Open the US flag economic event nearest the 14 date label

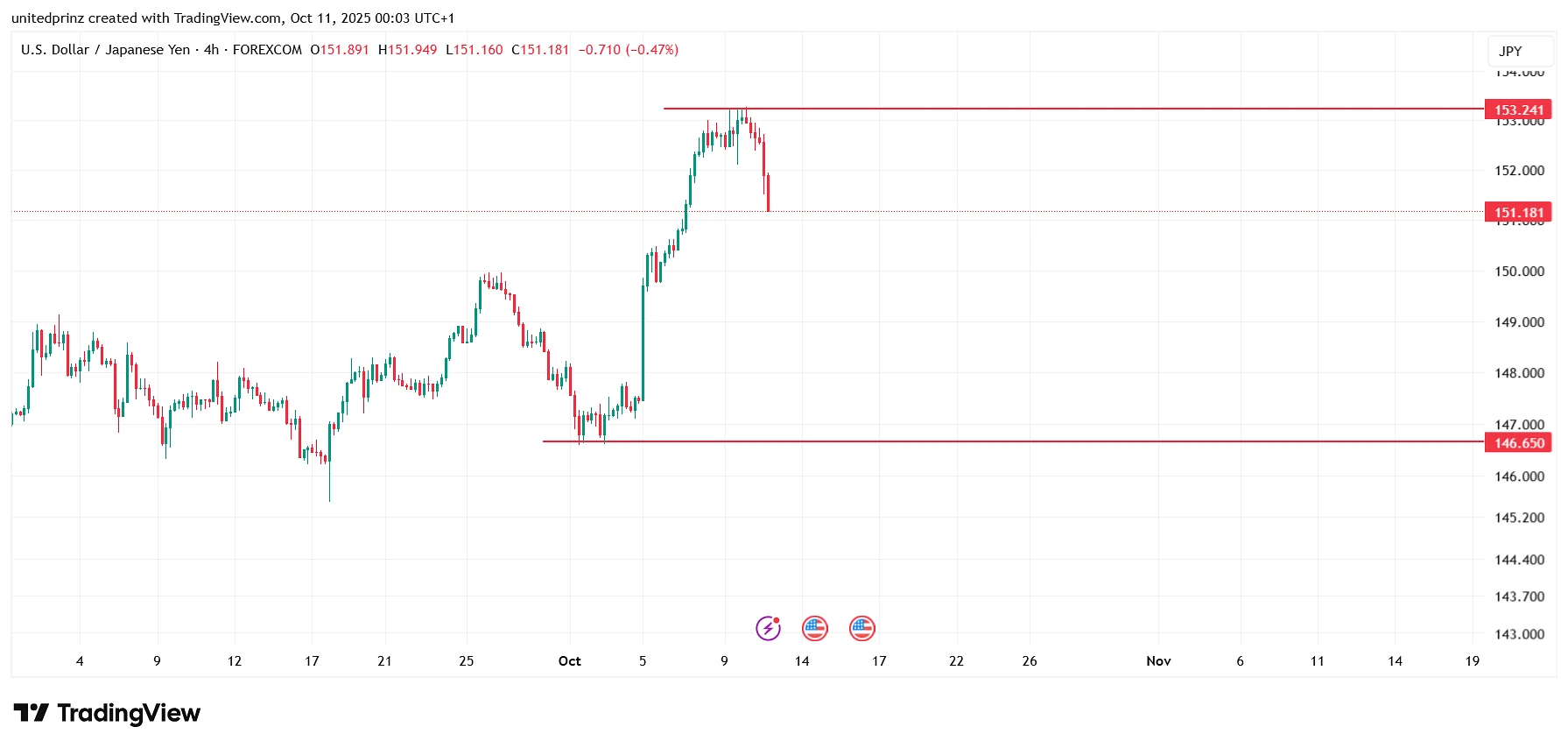tap(815, 628)
